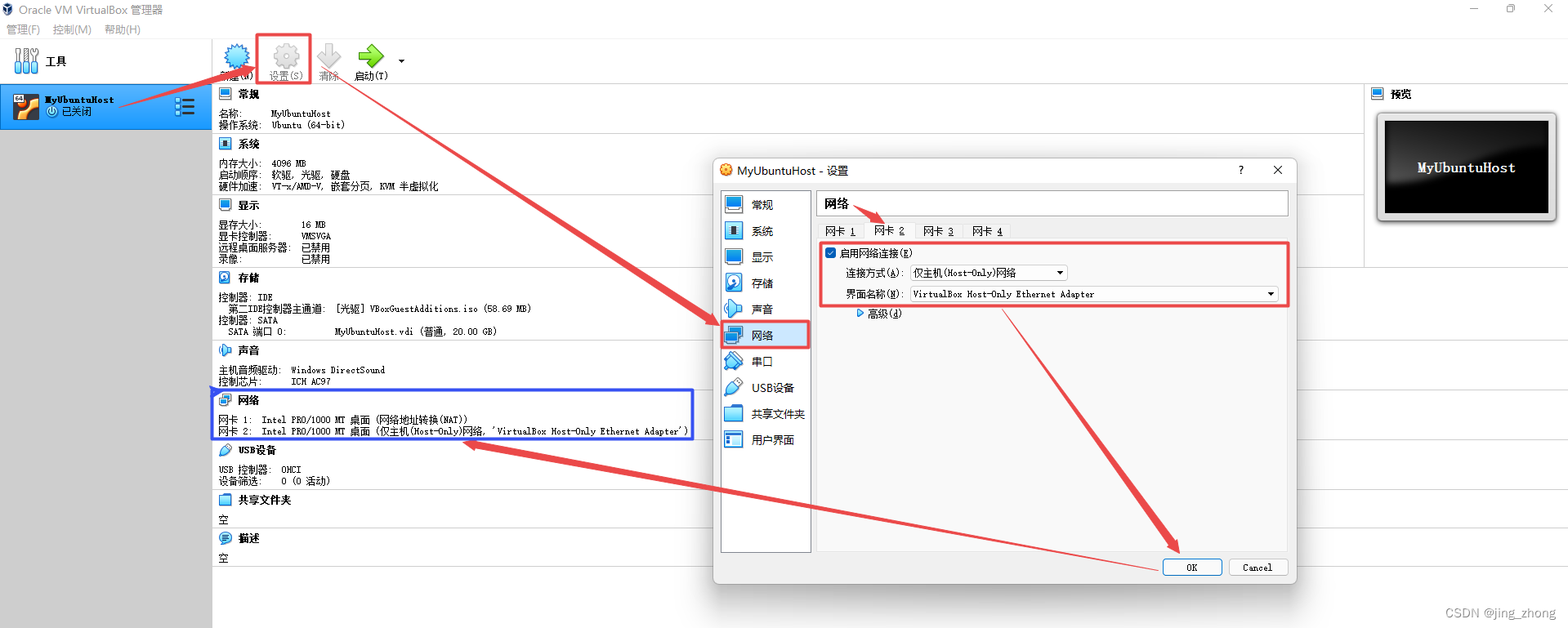Image resolution: width=1568 pixels, height=628 pixels.
Task: Click the 网卡 2 Host-Only adapter detail line
Action: point(453,431)
